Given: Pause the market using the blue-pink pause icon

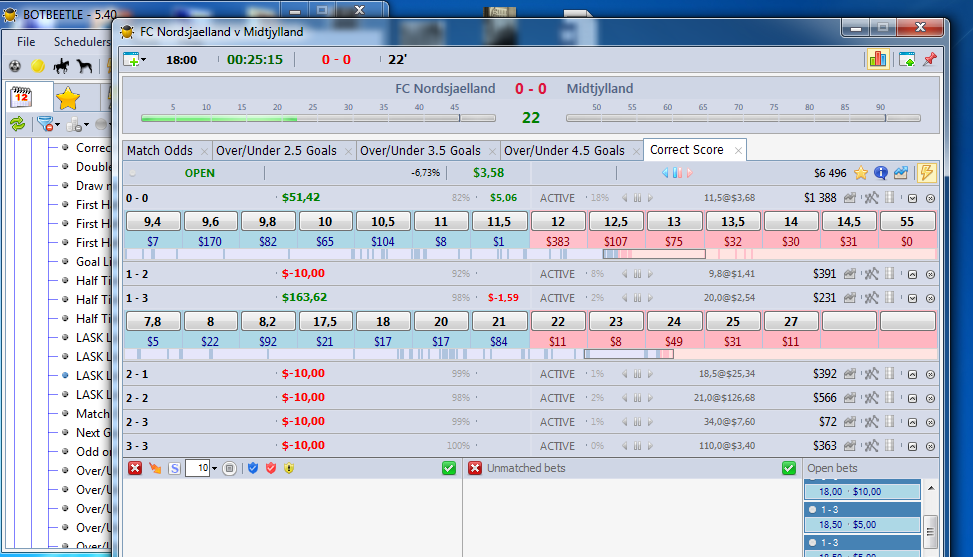Looking at the screenshot, I should (x=677, y=173).
